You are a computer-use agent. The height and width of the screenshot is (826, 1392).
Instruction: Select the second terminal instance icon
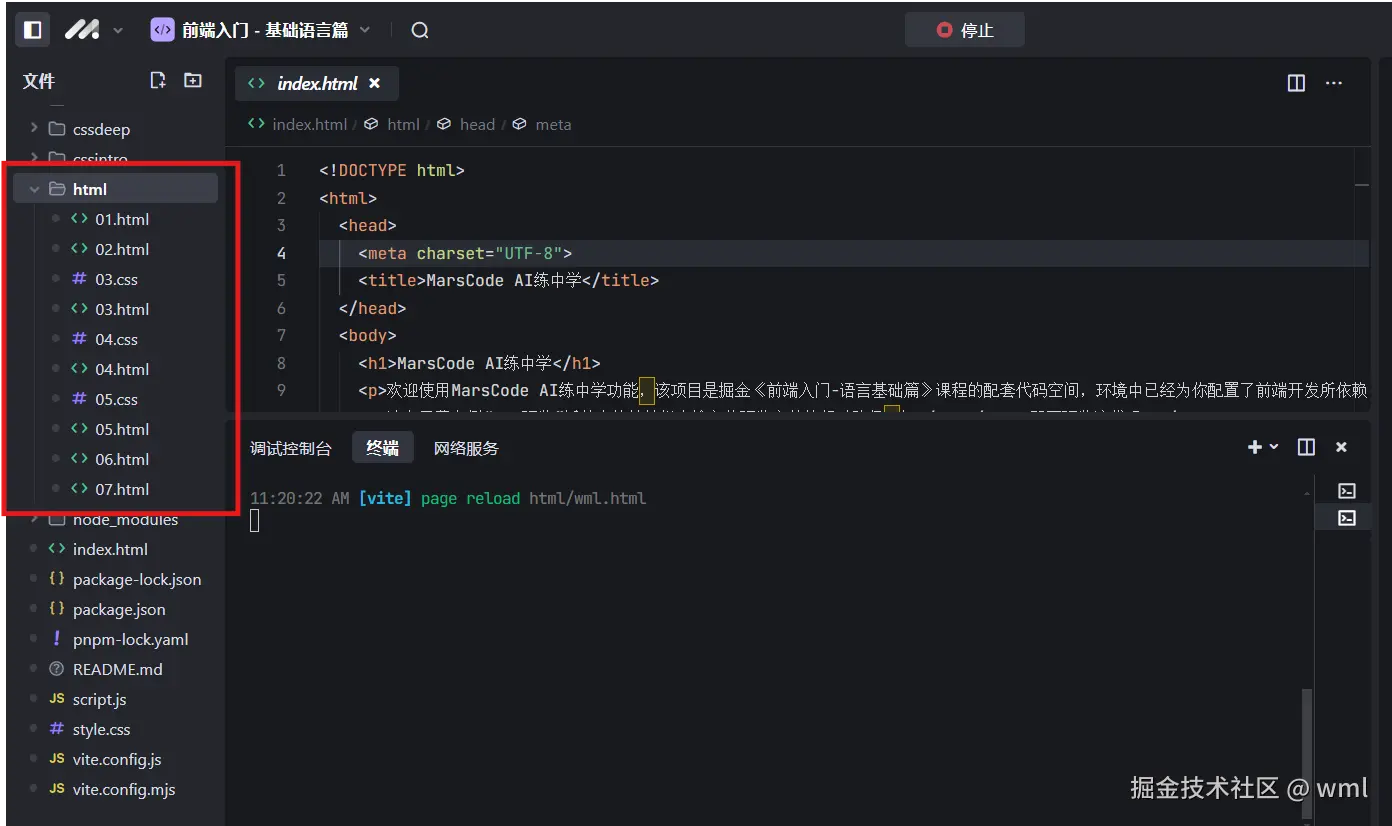coord(1347,518)
